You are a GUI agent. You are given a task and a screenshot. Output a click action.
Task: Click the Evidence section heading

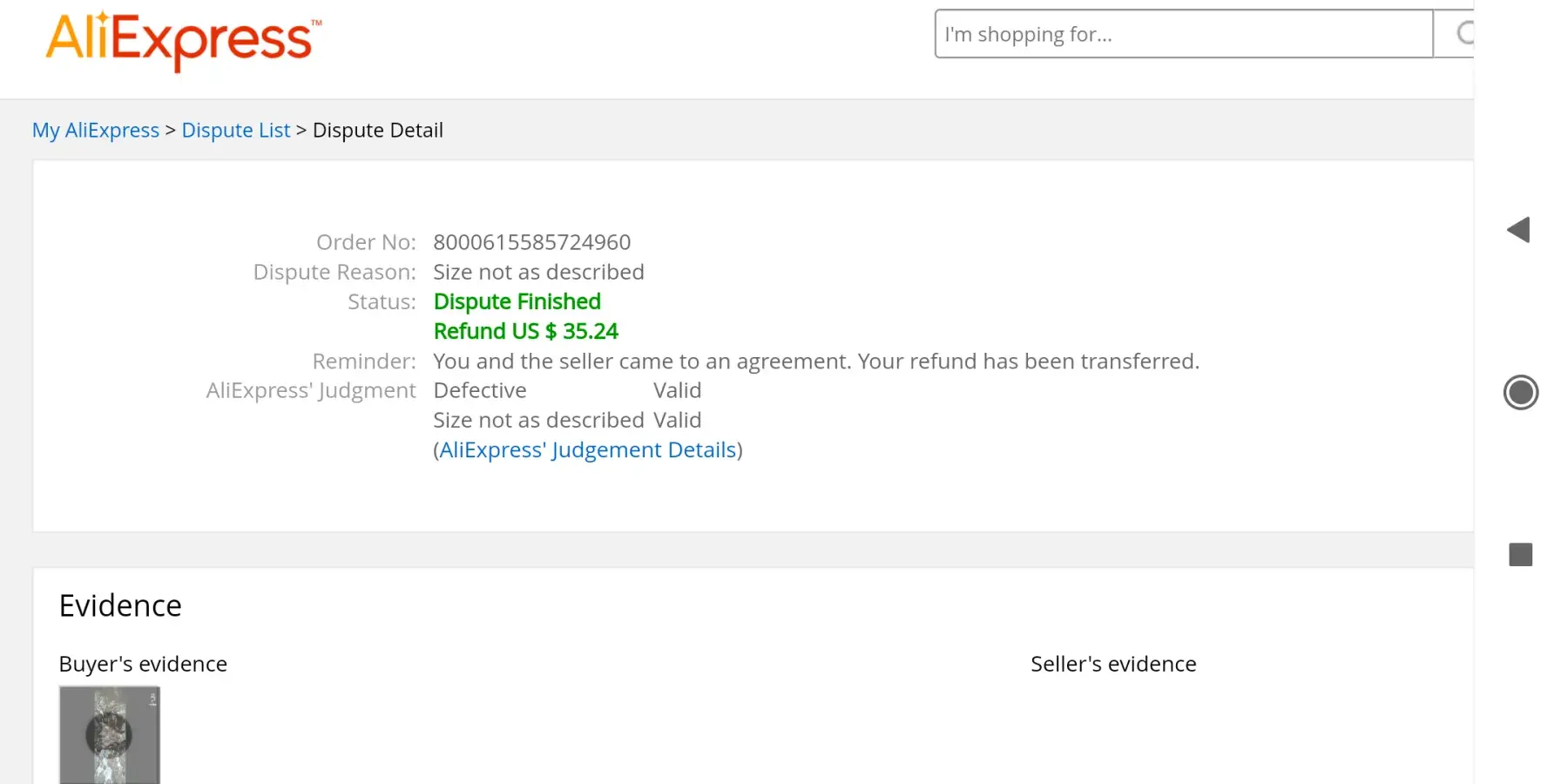120,606
